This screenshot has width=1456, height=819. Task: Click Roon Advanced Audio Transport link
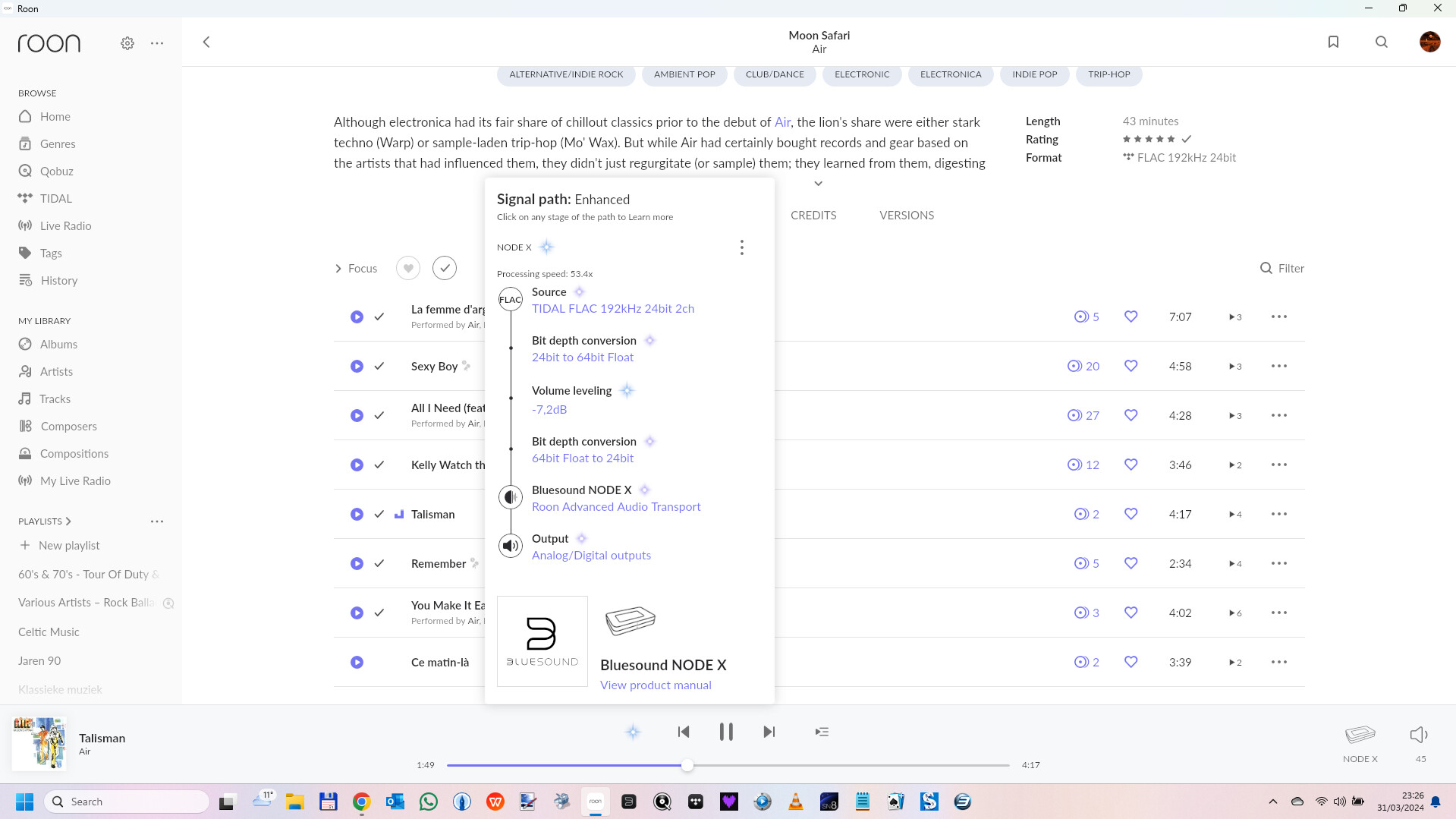pyautogui.click(x=616, y=507)
